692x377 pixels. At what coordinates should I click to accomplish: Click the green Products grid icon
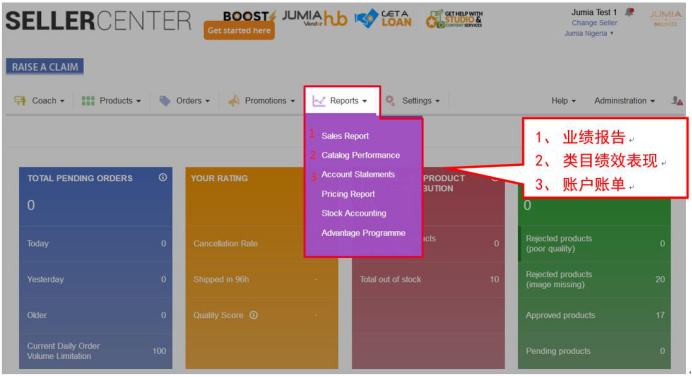pos(88,101)
